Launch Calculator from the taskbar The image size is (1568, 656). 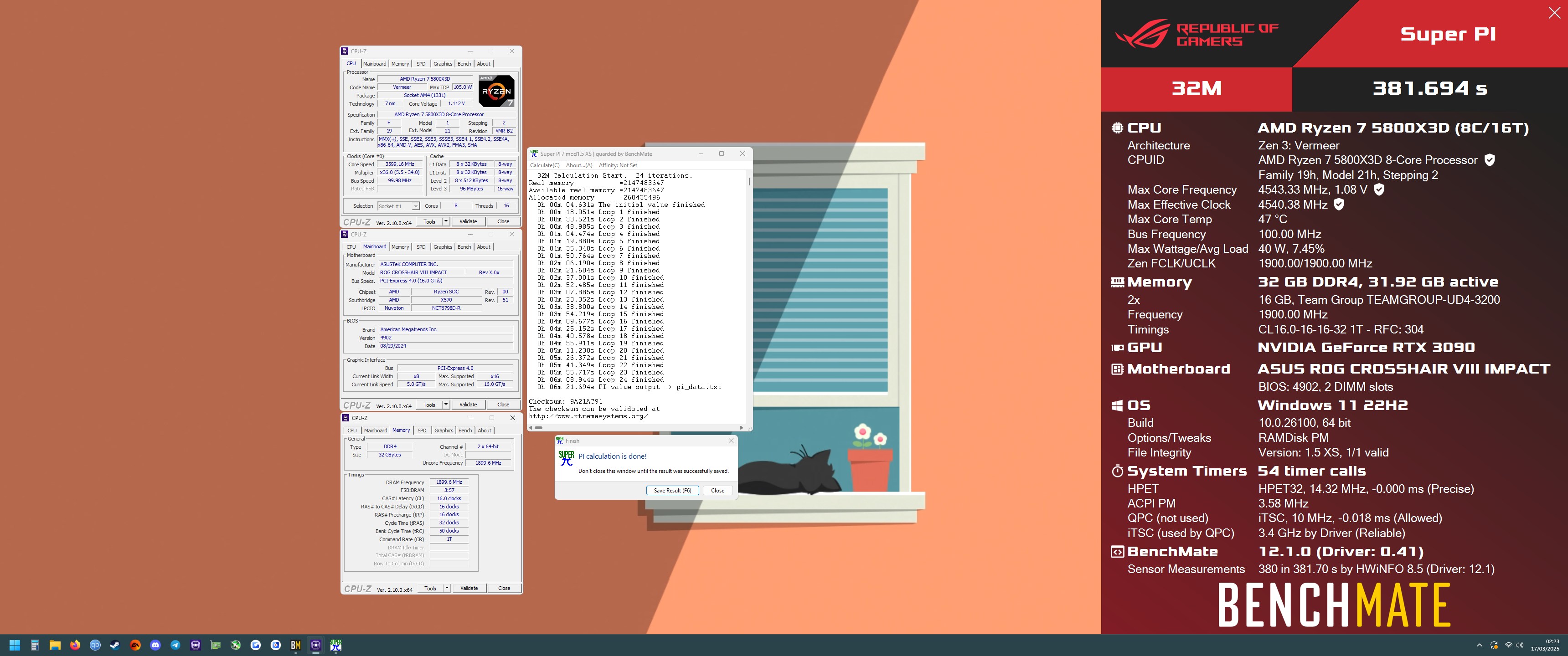point(35,645)
